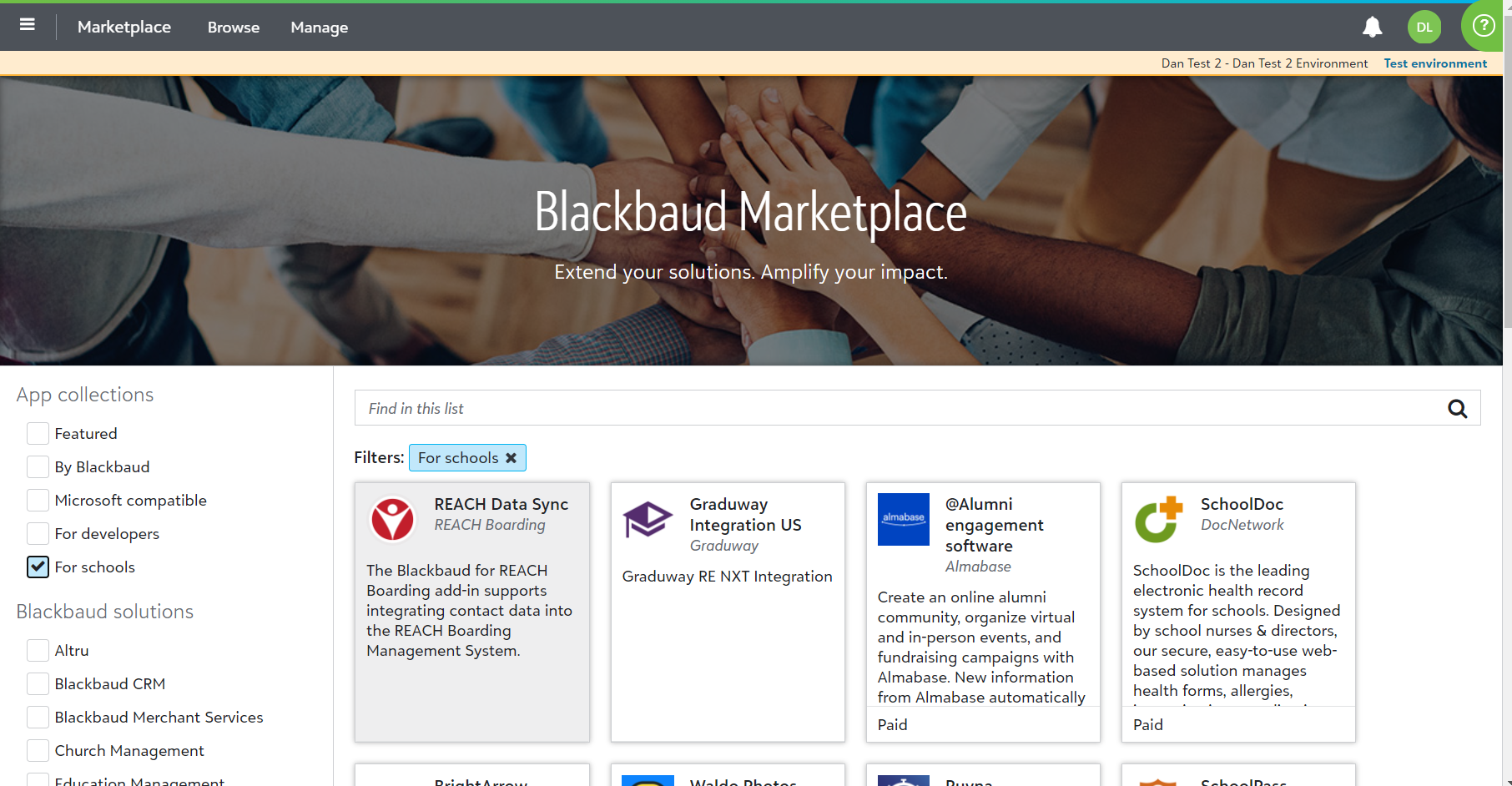Click the Dan Test 2 environment name
This screenshot has width=1512, height=786.
1264,63
